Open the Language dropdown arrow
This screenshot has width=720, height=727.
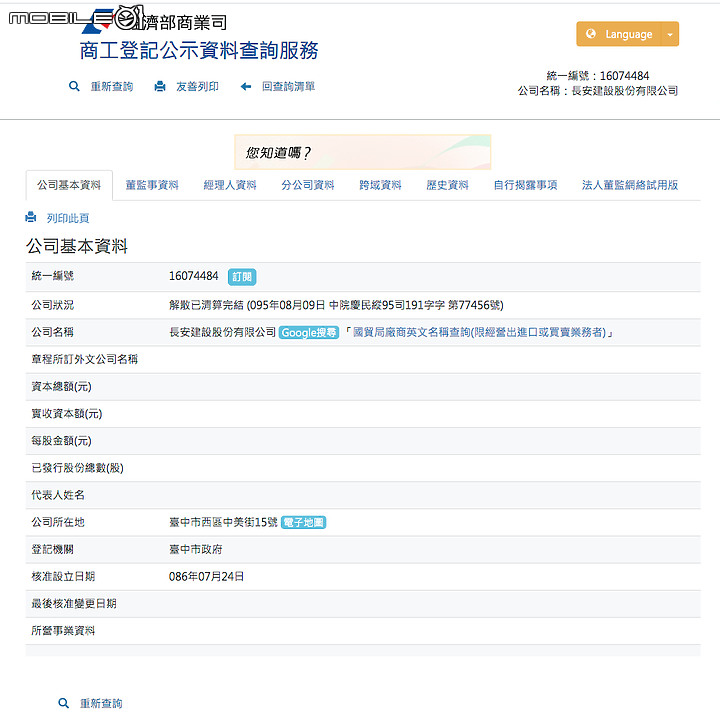[x=669, y=34]
